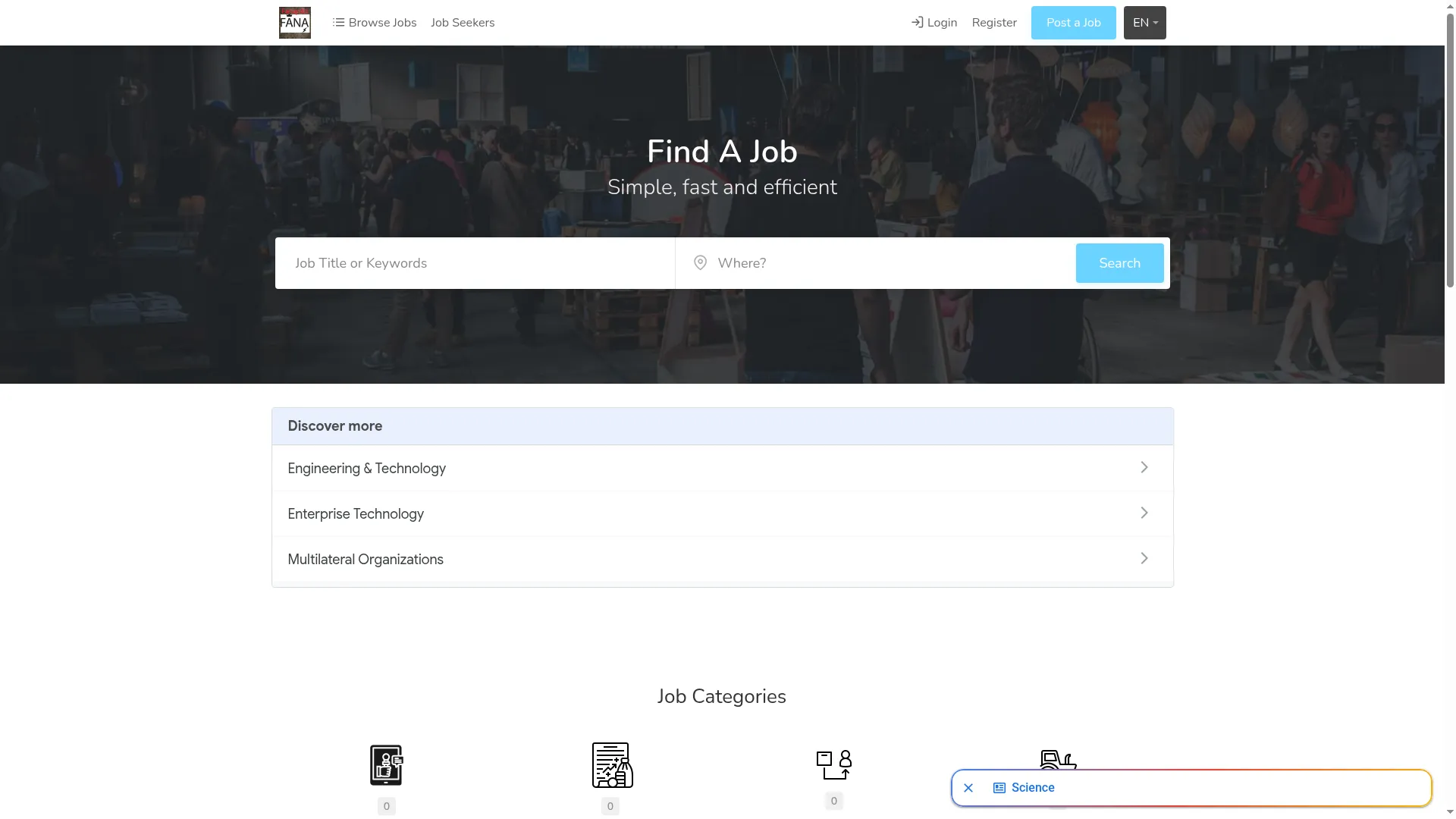The width and height of the screenshot is (1456, 819).
Task: Click the news icon beside Science
Action: coord(999,788)
